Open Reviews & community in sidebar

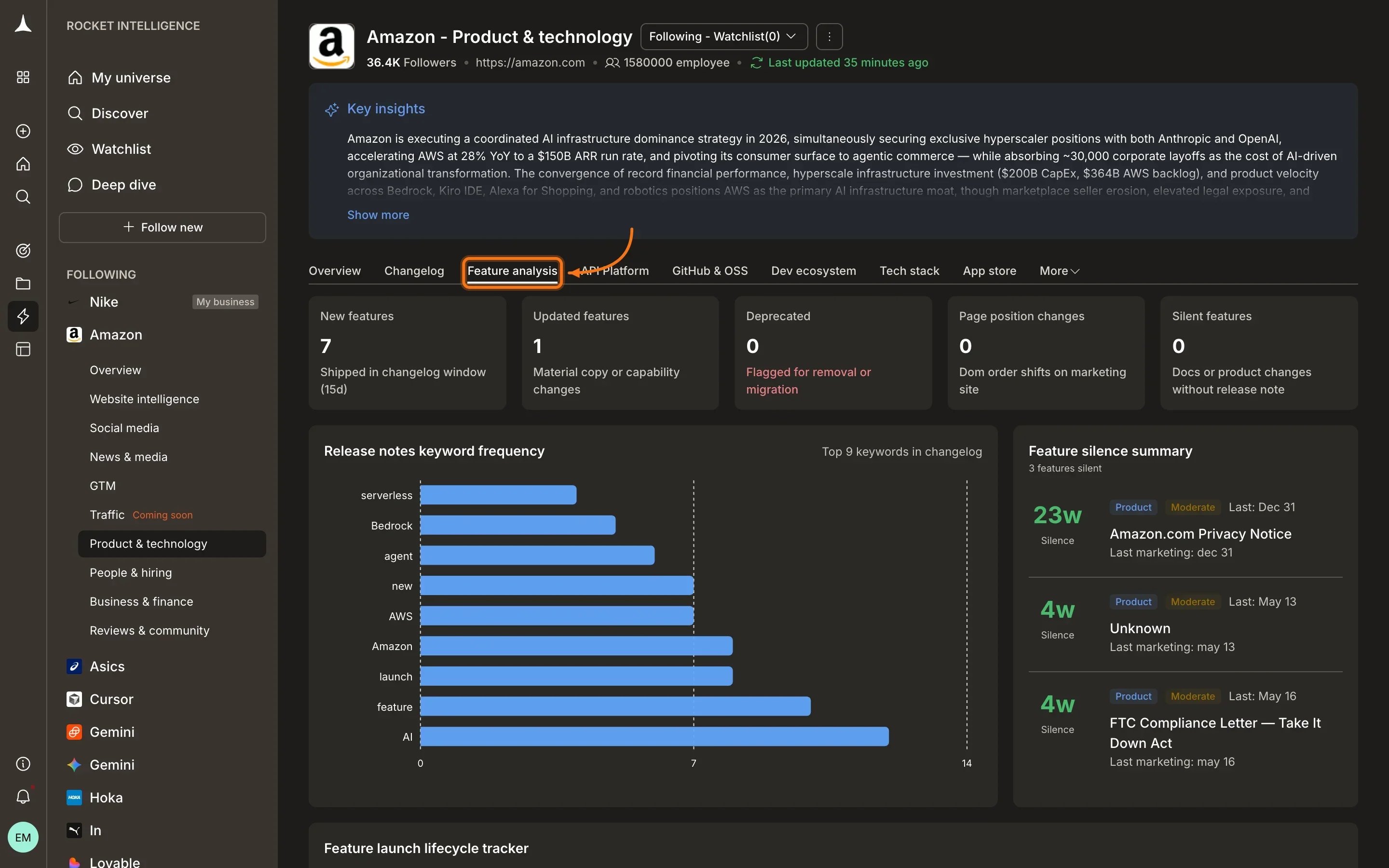point(149,630)
